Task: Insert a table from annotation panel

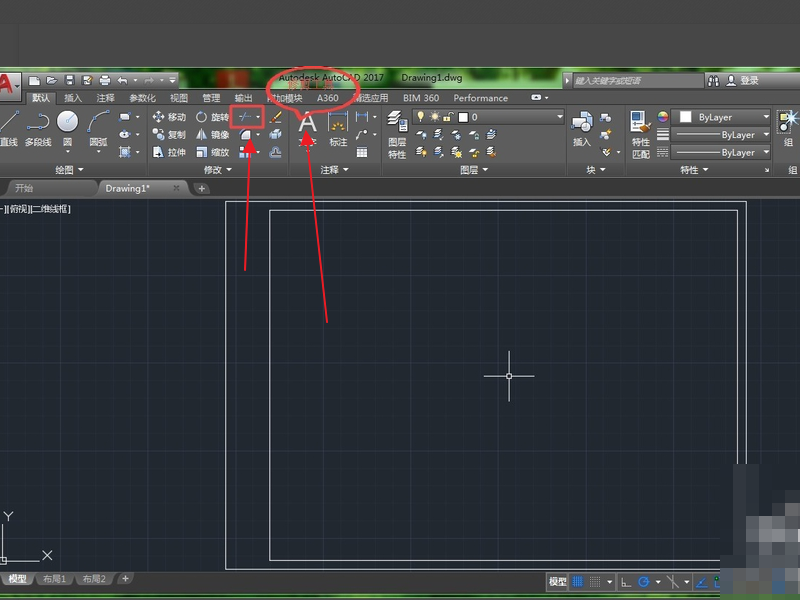Action: click(x=362, y=152)
